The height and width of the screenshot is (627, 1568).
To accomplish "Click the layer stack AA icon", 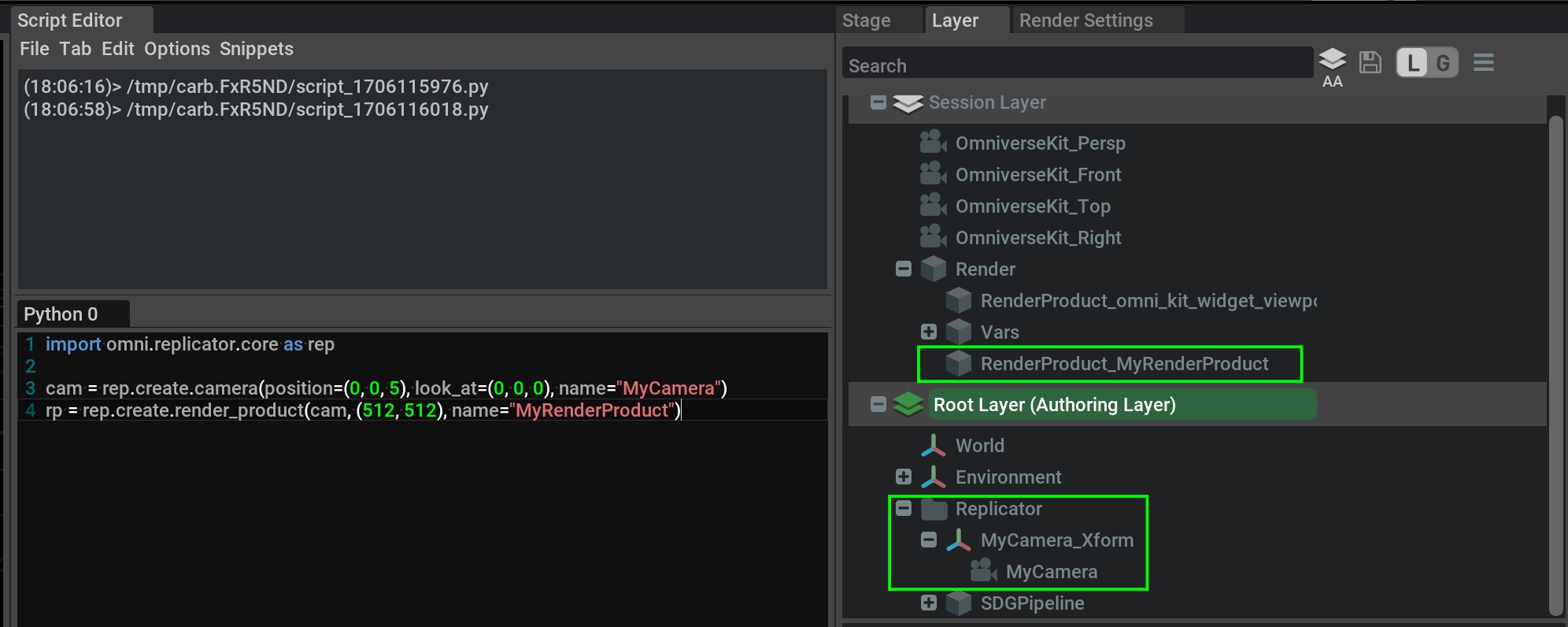I will (x=1332, y=63).
